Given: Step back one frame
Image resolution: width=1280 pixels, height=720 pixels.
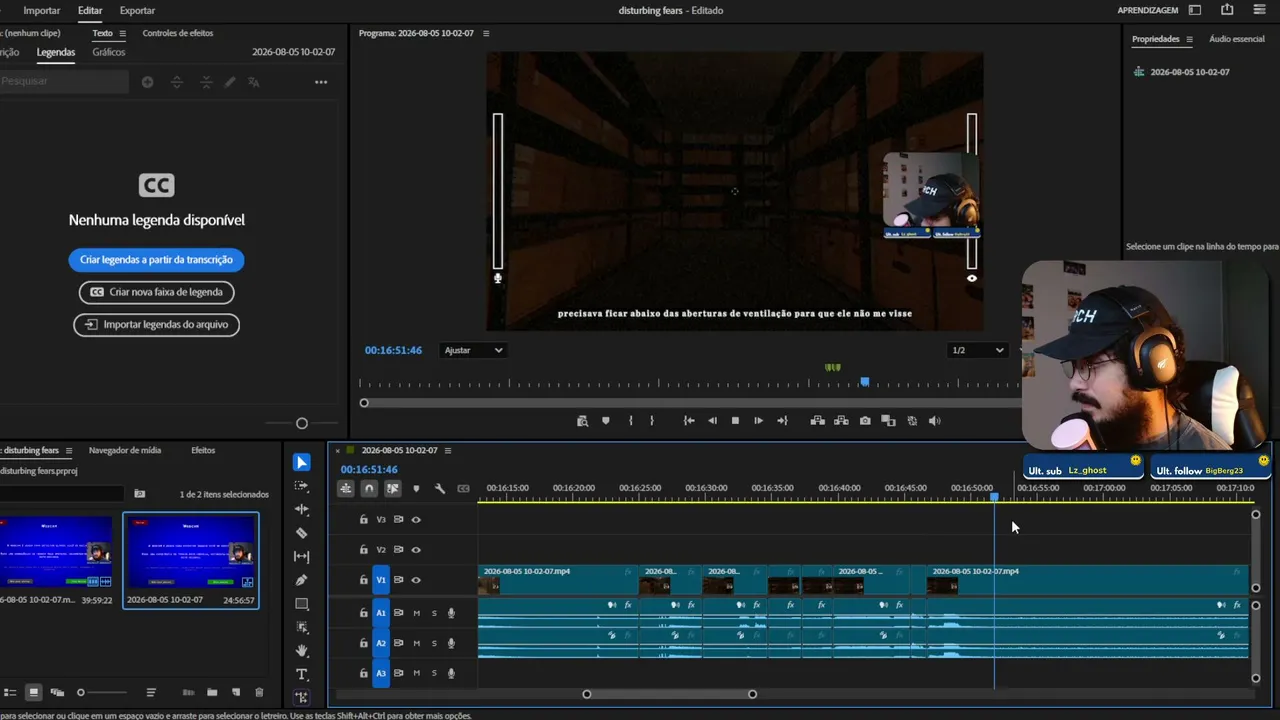Looking at the screenshot, I should (712, 421).
